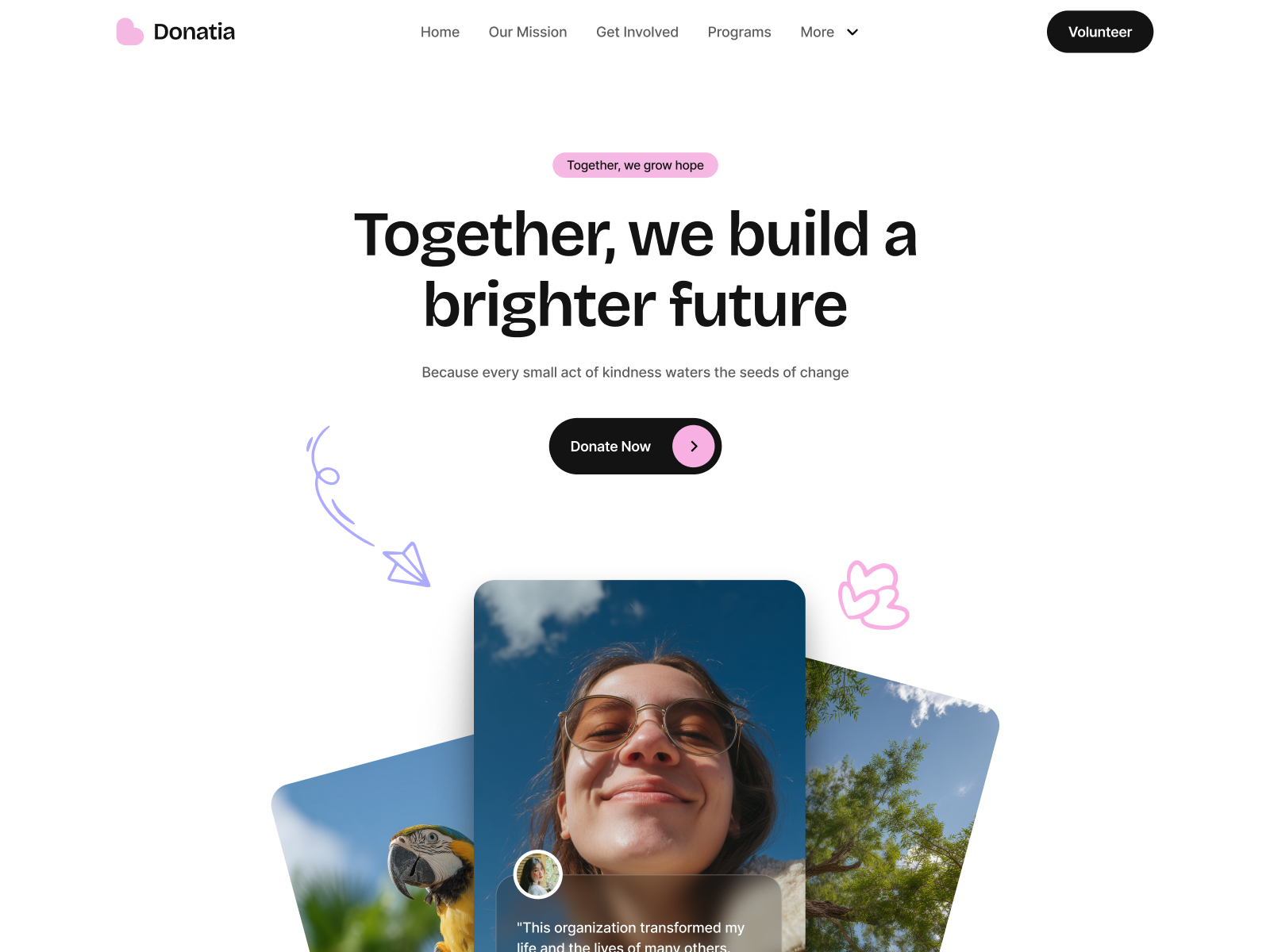
Task: Click the pink arrow circle in Donate Now
Action: [x=694, y=447]
